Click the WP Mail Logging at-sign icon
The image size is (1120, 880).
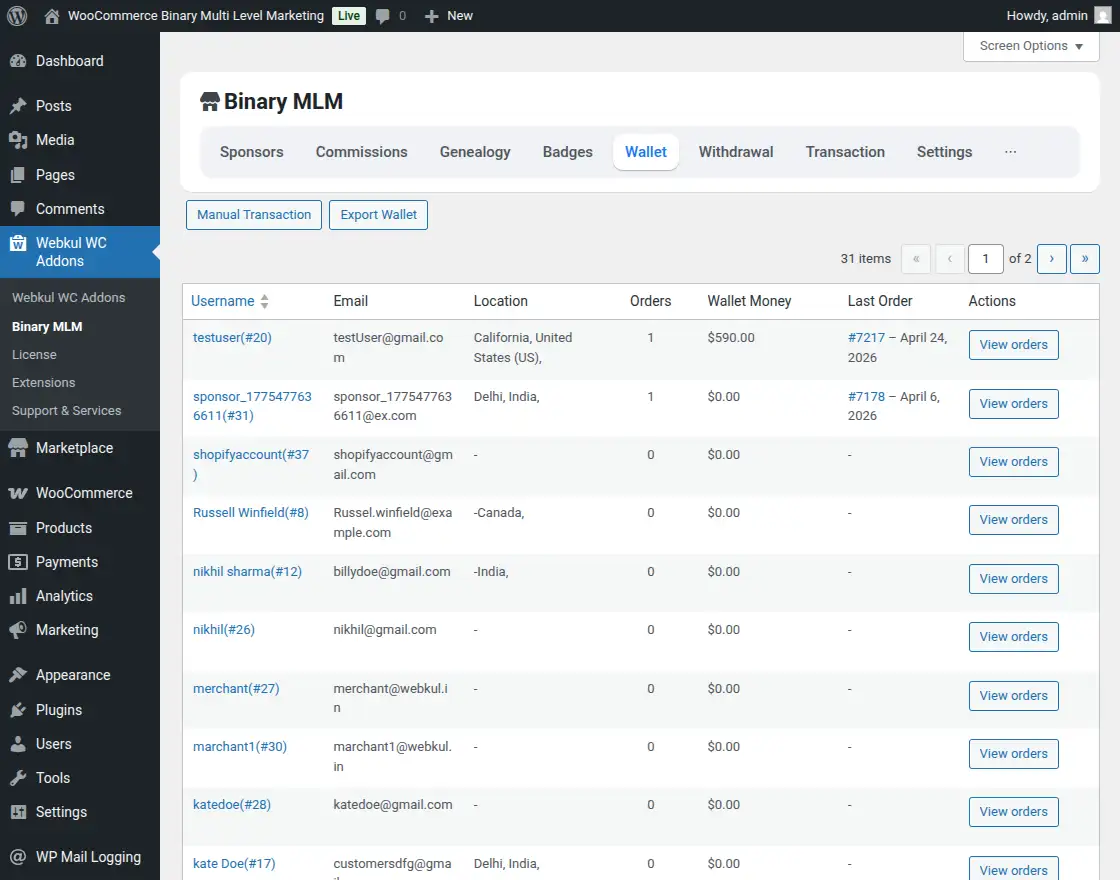point(18,857)
